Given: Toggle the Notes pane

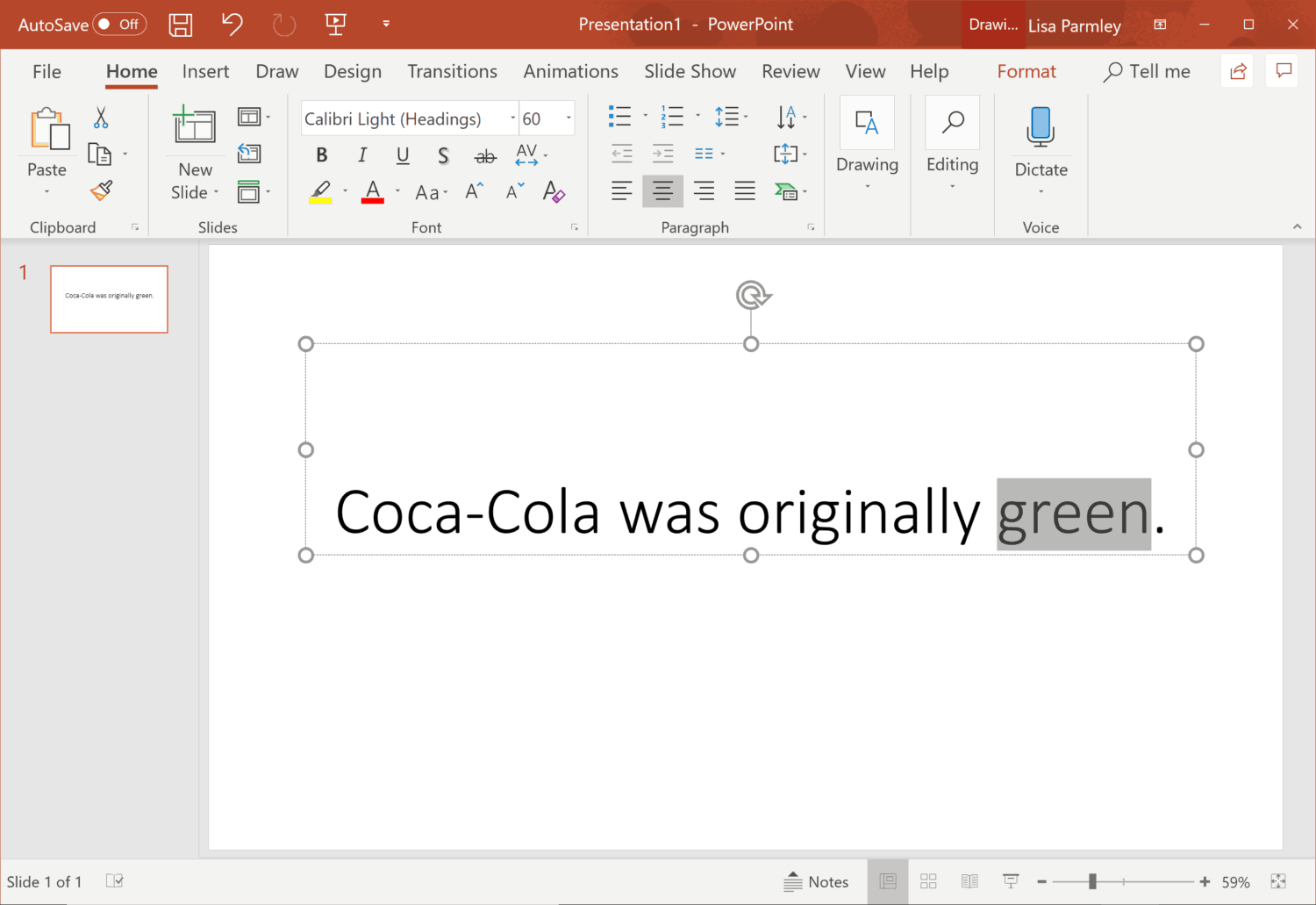Looking at the screenshot, I should click(x=816, y=881).
